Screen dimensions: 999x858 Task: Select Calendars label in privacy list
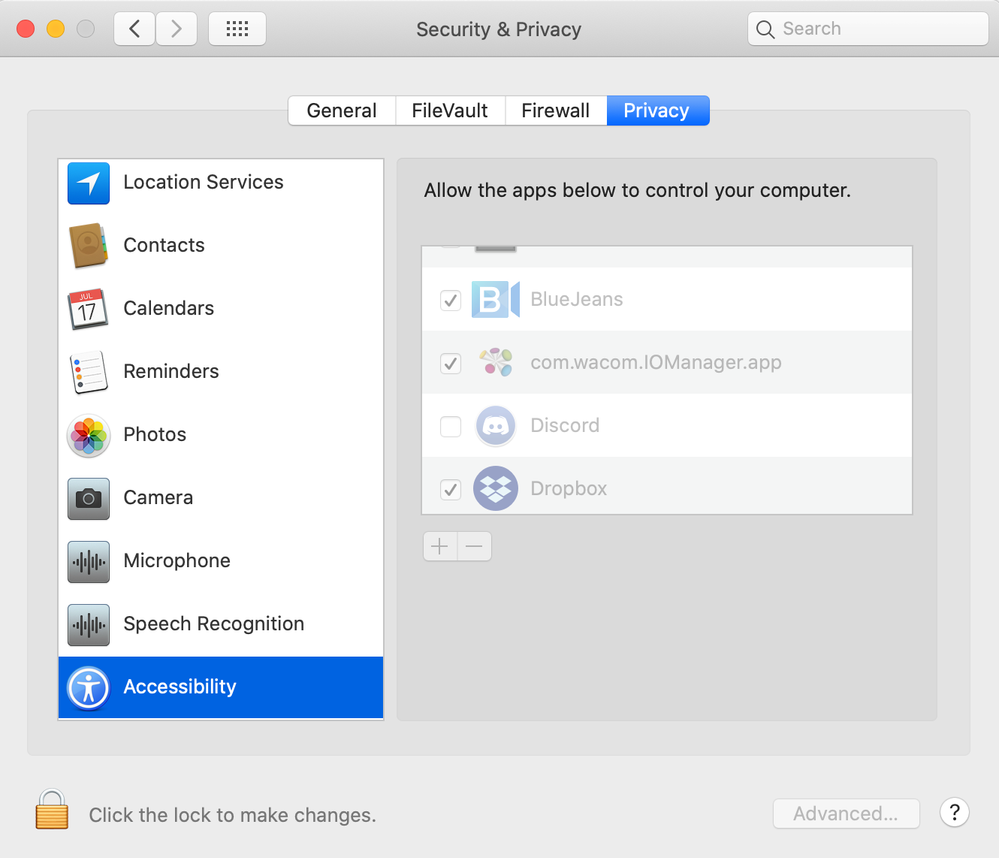[169, 308]
